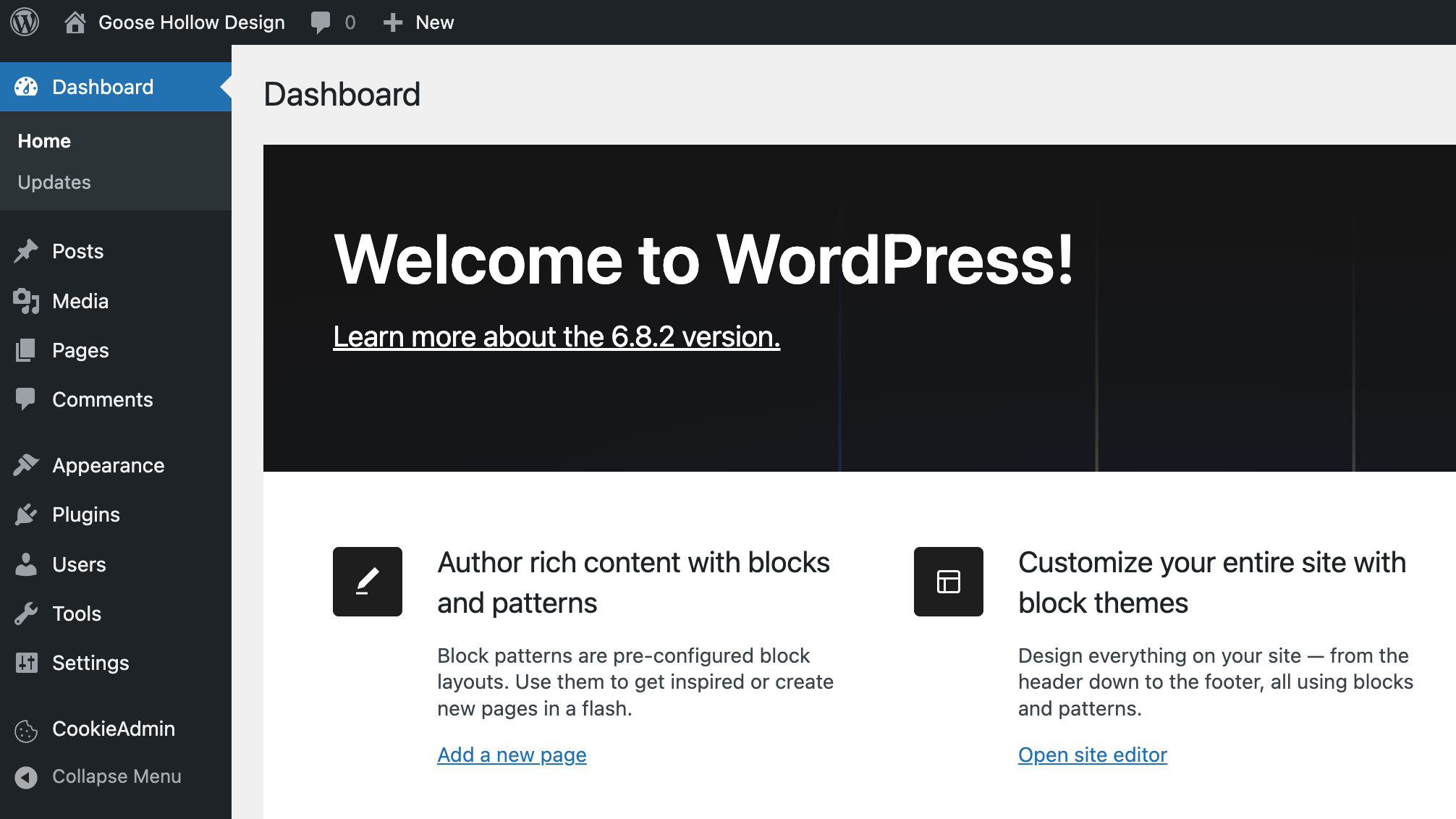Open the Comments menu in sidebar
The width and height of the screenshot is (1456, 819).
pyautogui.click(x=103, y=399)
